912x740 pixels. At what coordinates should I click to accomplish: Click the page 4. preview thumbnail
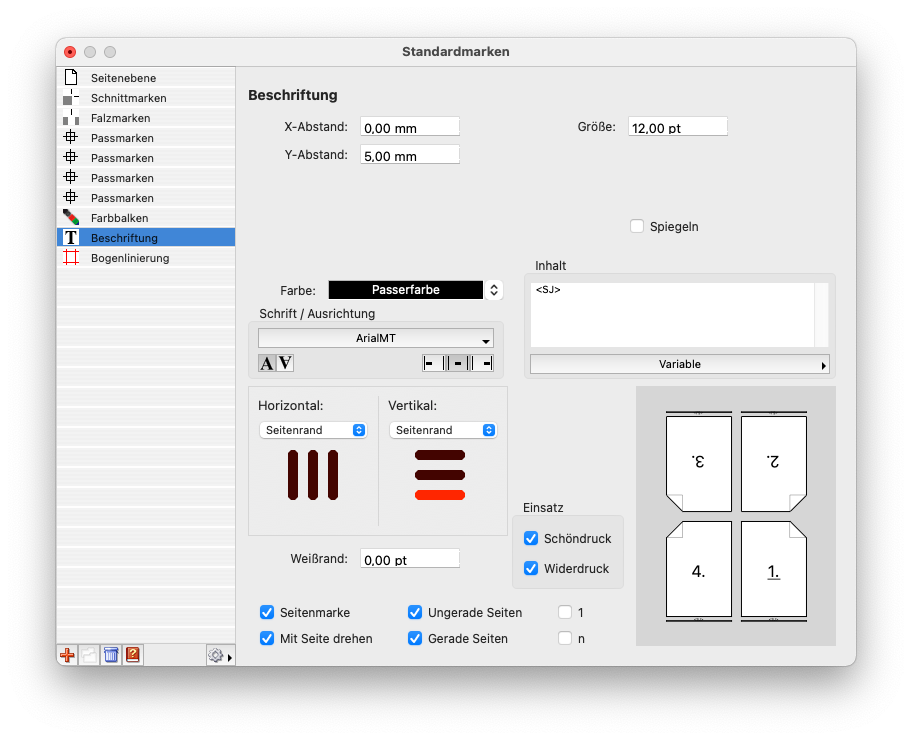[699, 569]
